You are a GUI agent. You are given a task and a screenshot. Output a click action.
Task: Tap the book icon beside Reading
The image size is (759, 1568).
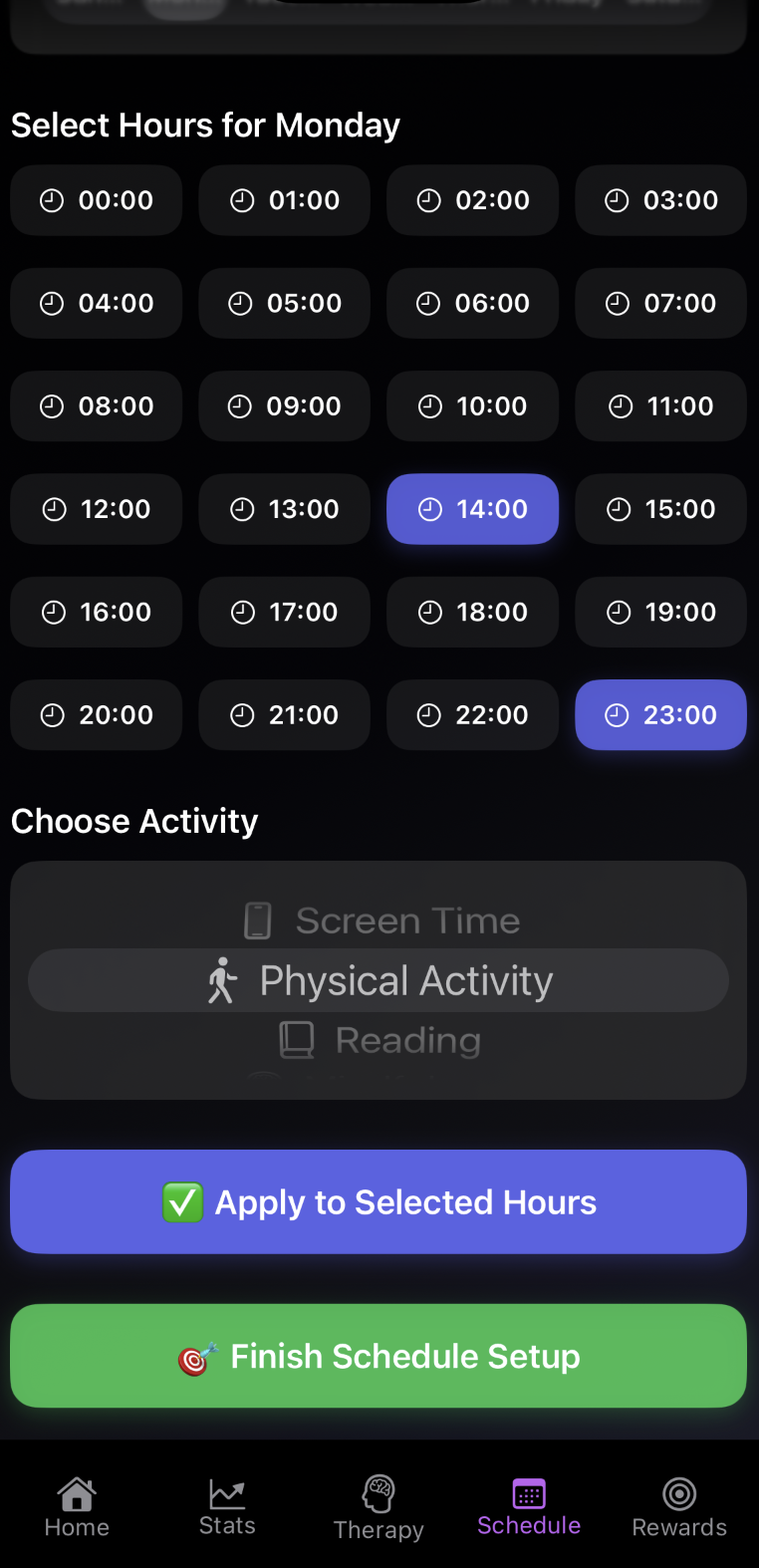(x=297, y=1040)
